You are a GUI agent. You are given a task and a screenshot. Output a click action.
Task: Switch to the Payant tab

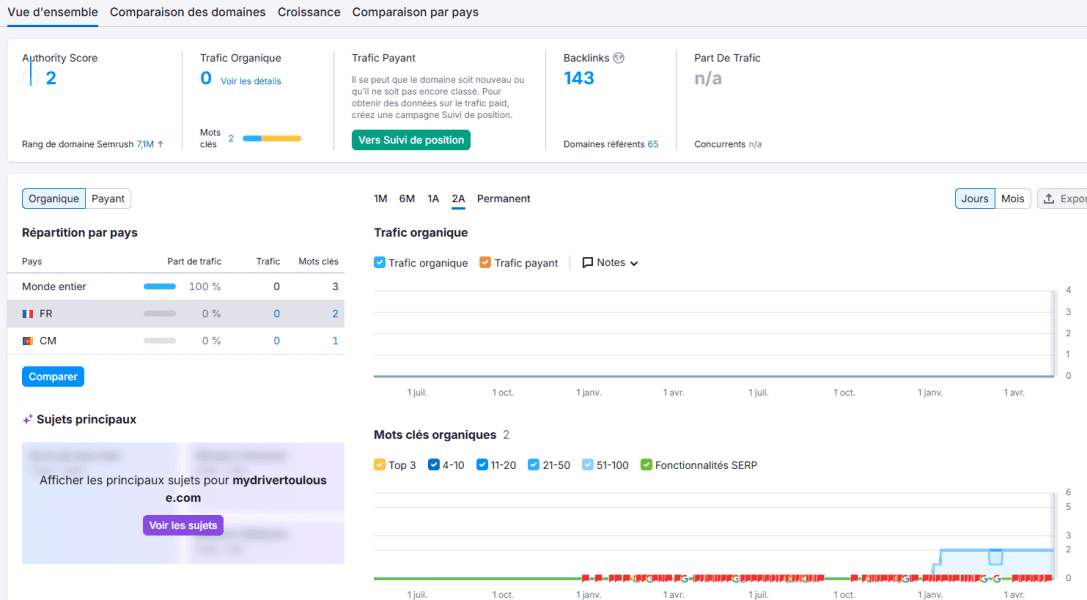pos(108,199)
